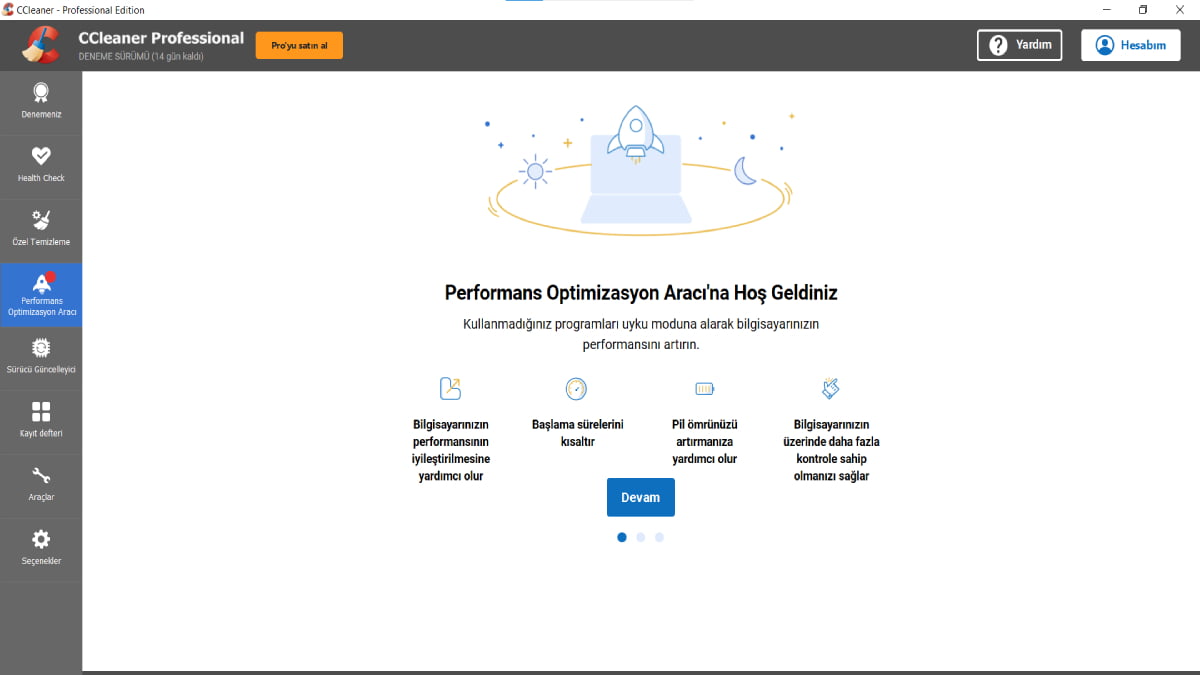Select the first pagination dot
This screenshot has width=1200, height=675.
(621, 537)
